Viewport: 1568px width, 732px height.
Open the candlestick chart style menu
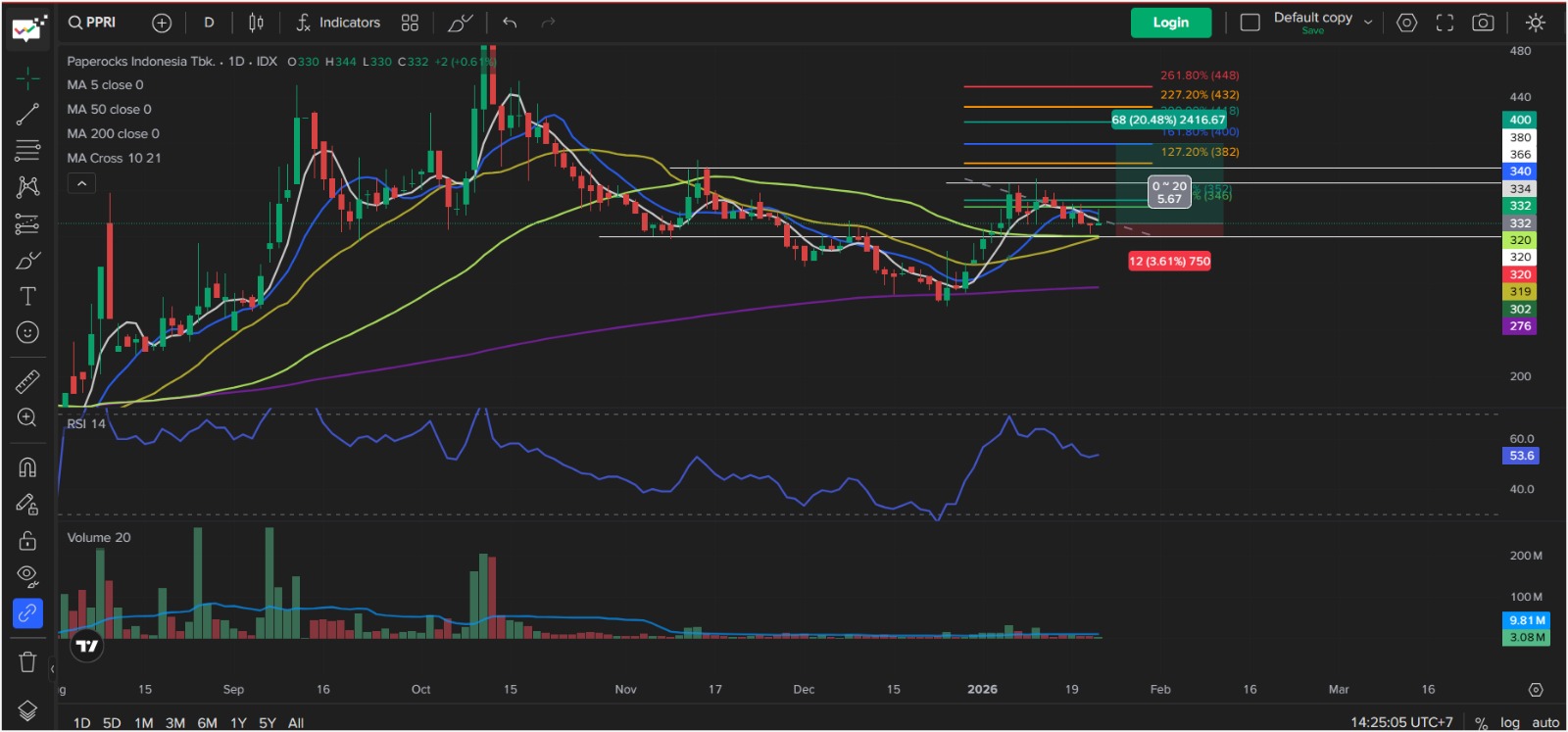(x=256, y=23)
